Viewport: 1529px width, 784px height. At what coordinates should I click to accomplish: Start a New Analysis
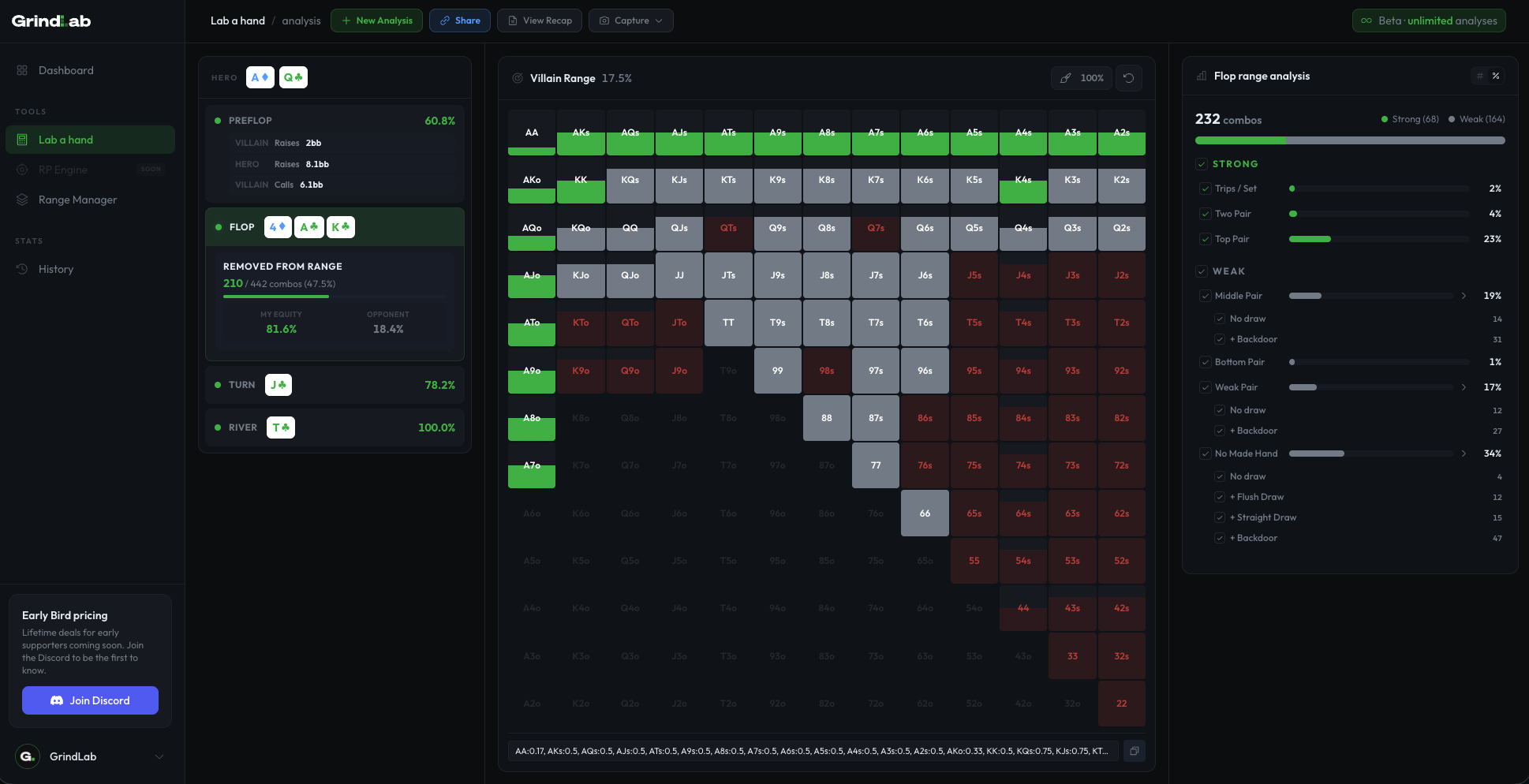click(376, 21)
